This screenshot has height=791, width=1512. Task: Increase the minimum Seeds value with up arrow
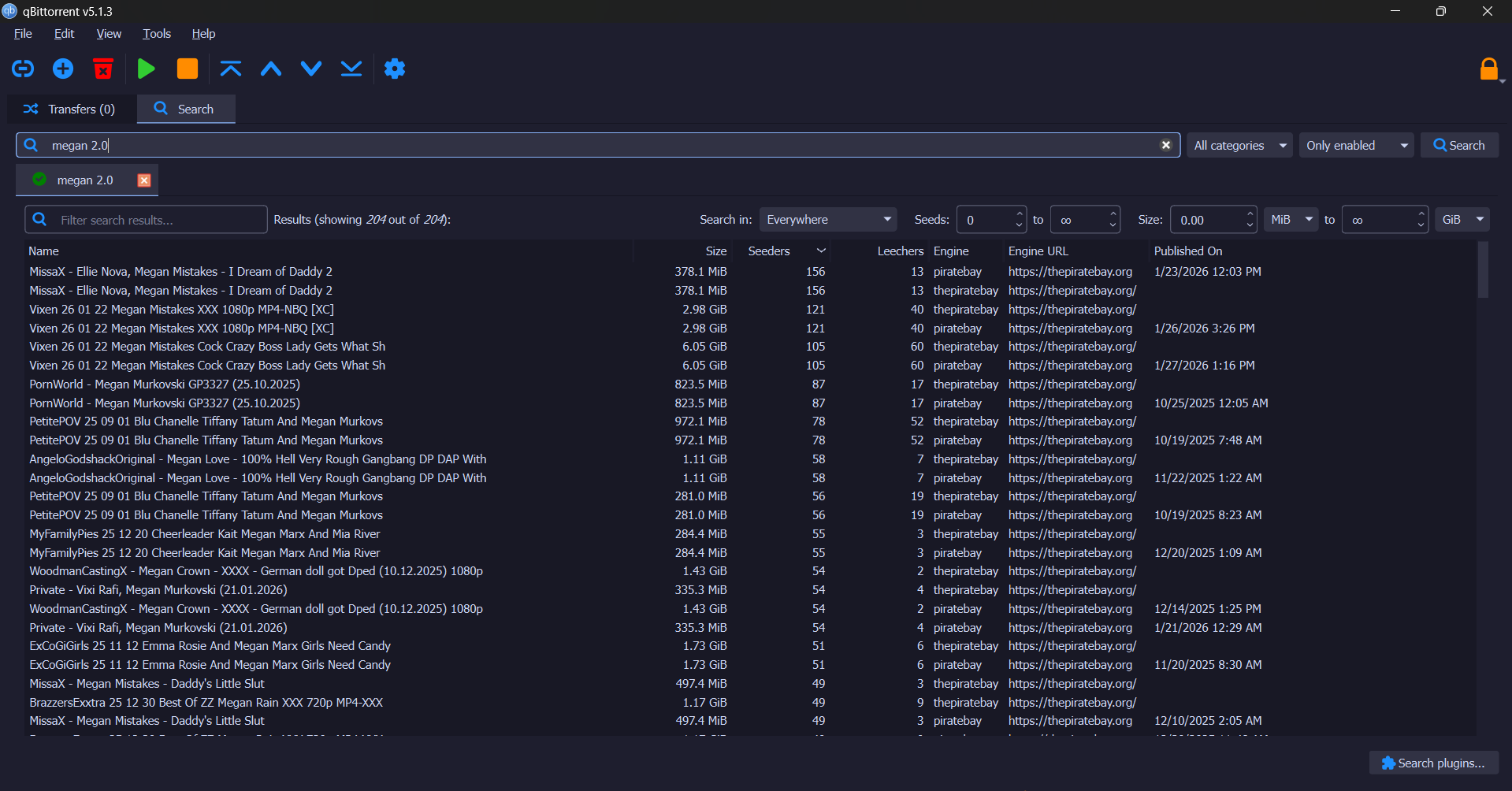1019,213
